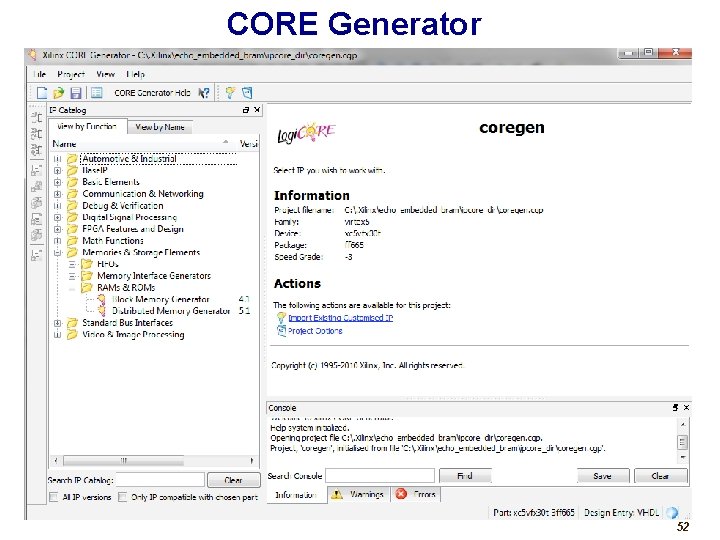Screen dimensions: 720x540
Task: Click Import Existing Customized IP link
Action: [340, 318]
